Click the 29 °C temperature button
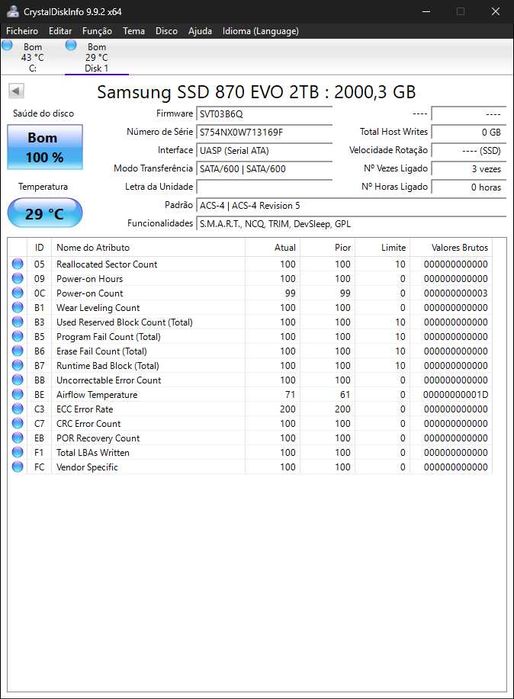Screen dimensions: 514x699 pyautogui.click(x=45, y=213)
